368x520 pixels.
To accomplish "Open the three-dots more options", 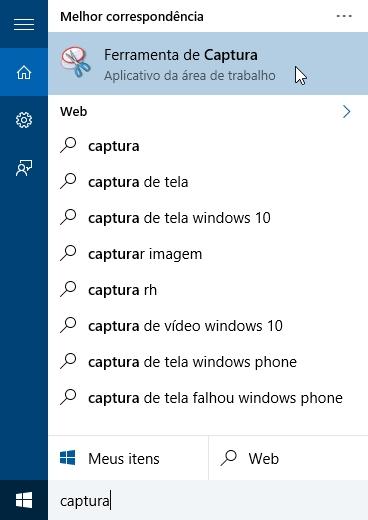I will point(344,16).
